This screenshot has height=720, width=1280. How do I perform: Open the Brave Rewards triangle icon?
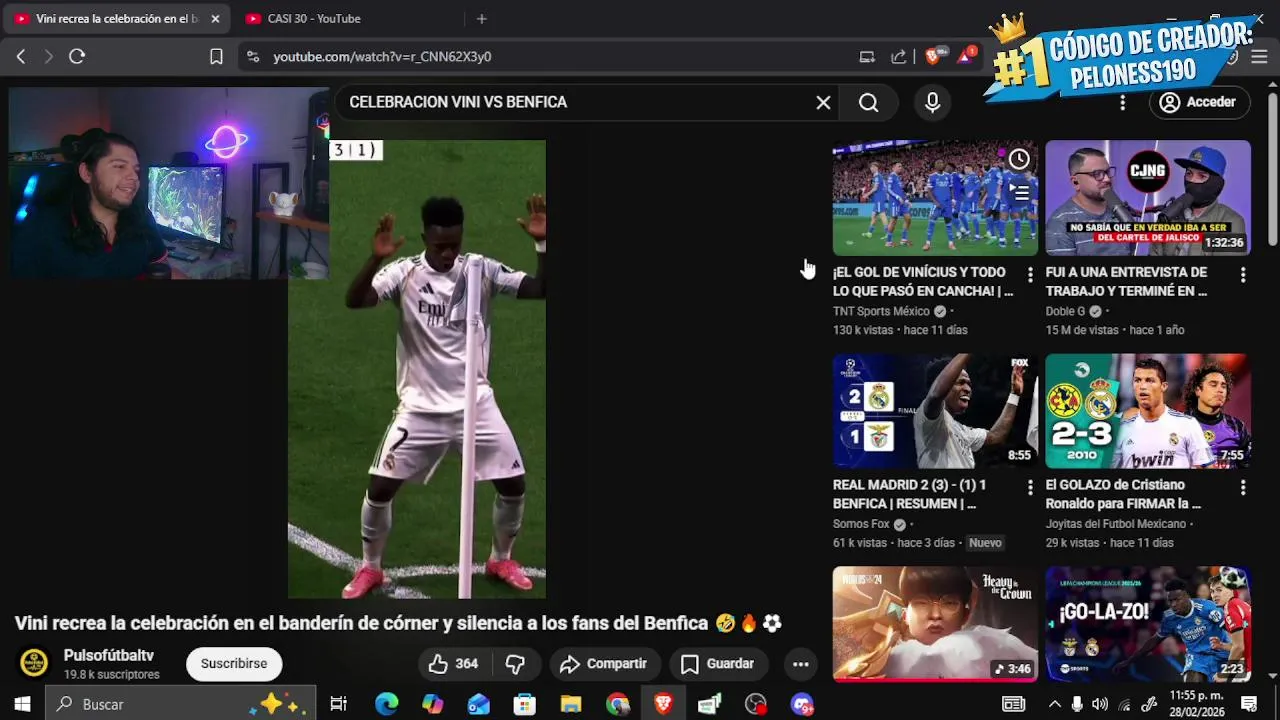tap(966, 56)
